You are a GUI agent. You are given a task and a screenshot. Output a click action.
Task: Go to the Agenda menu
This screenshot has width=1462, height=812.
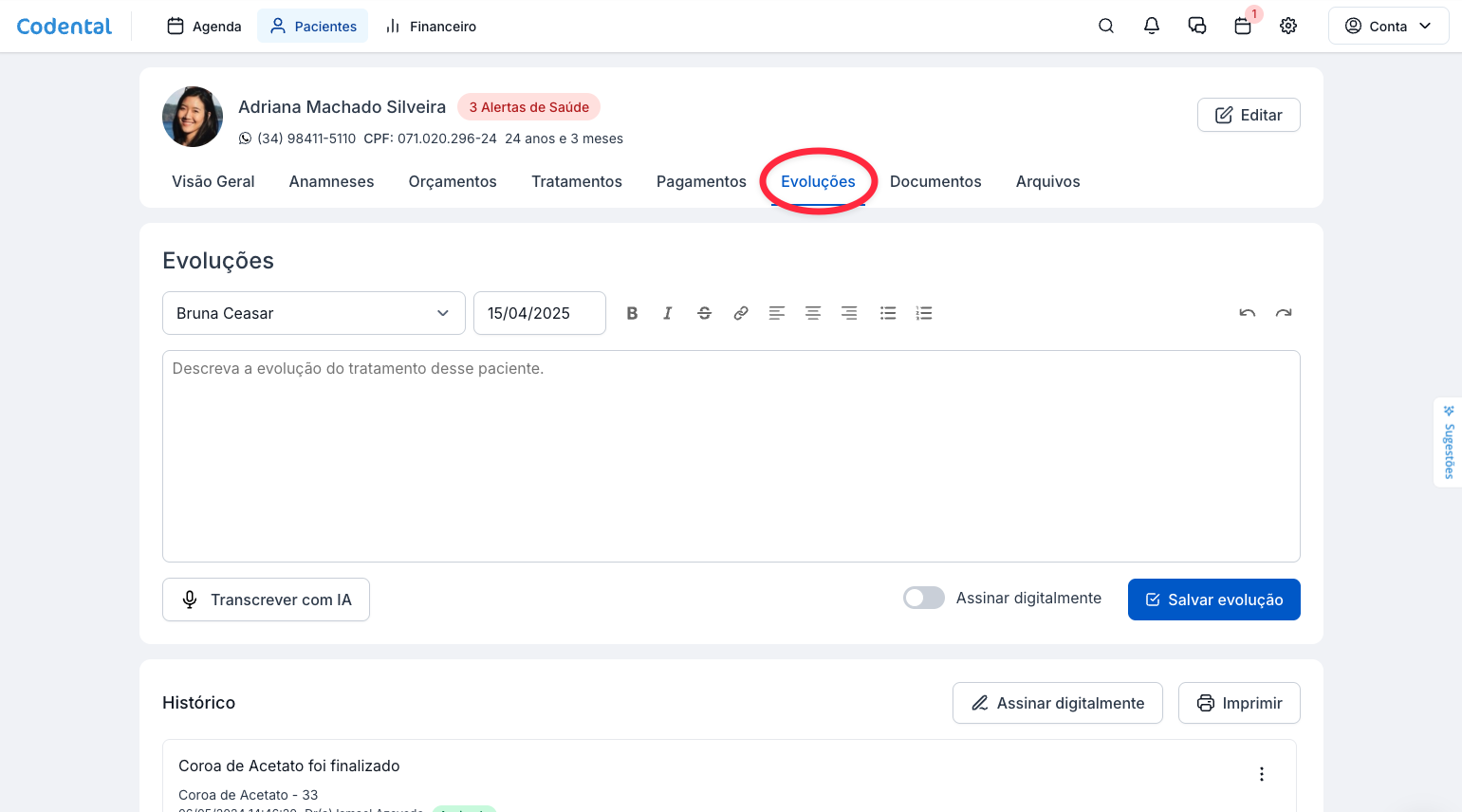pos(204,27)
